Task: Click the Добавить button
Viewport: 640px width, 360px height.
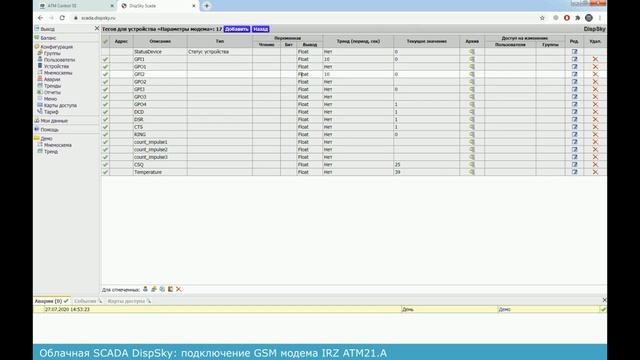Action: pyautogui.click(x=237, y=29)
